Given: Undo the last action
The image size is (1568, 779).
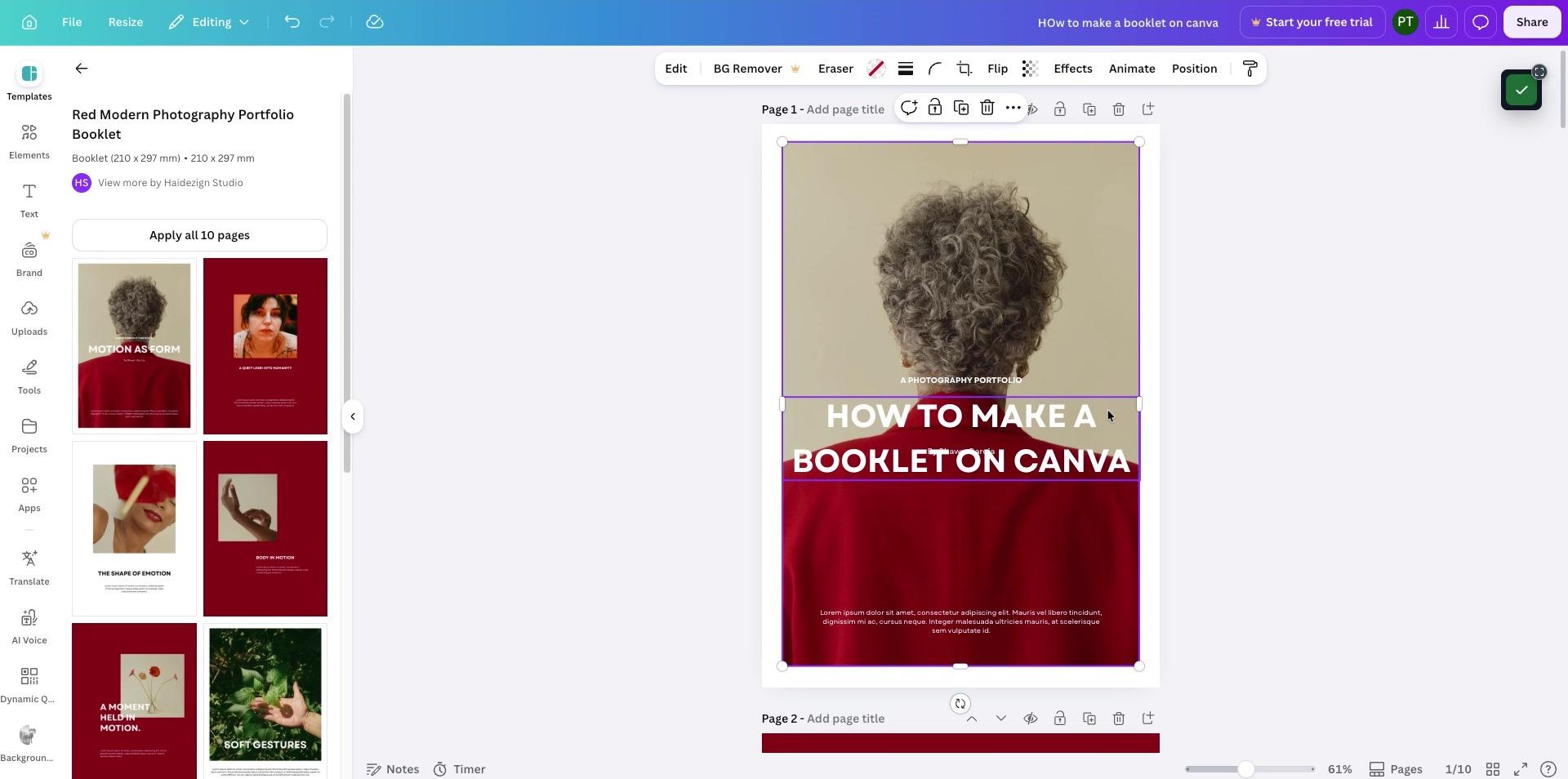Looking at the screenshot, I should (x=292, y=22).
